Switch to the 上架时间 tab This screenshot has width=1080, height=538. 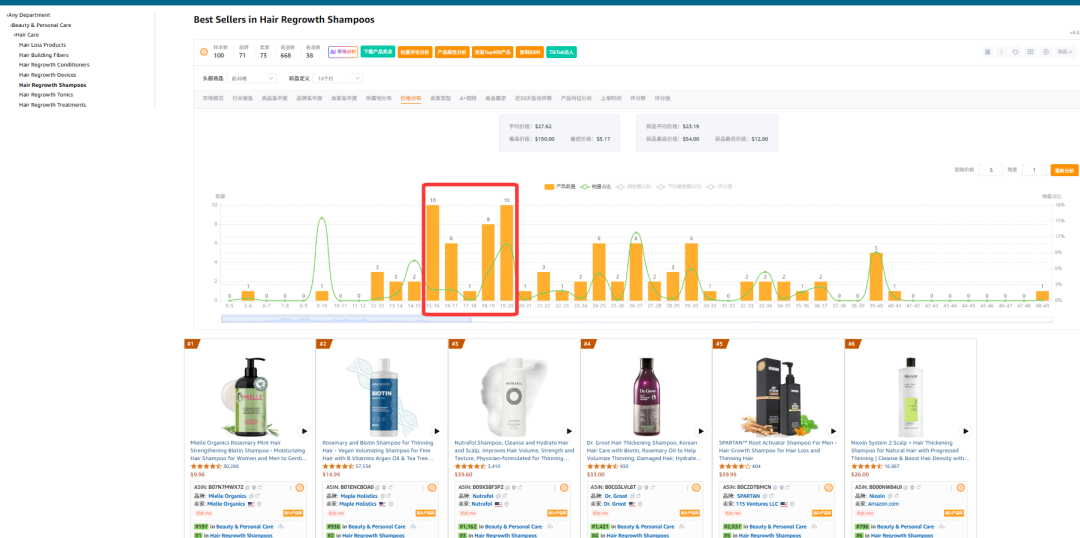point(611,99)
